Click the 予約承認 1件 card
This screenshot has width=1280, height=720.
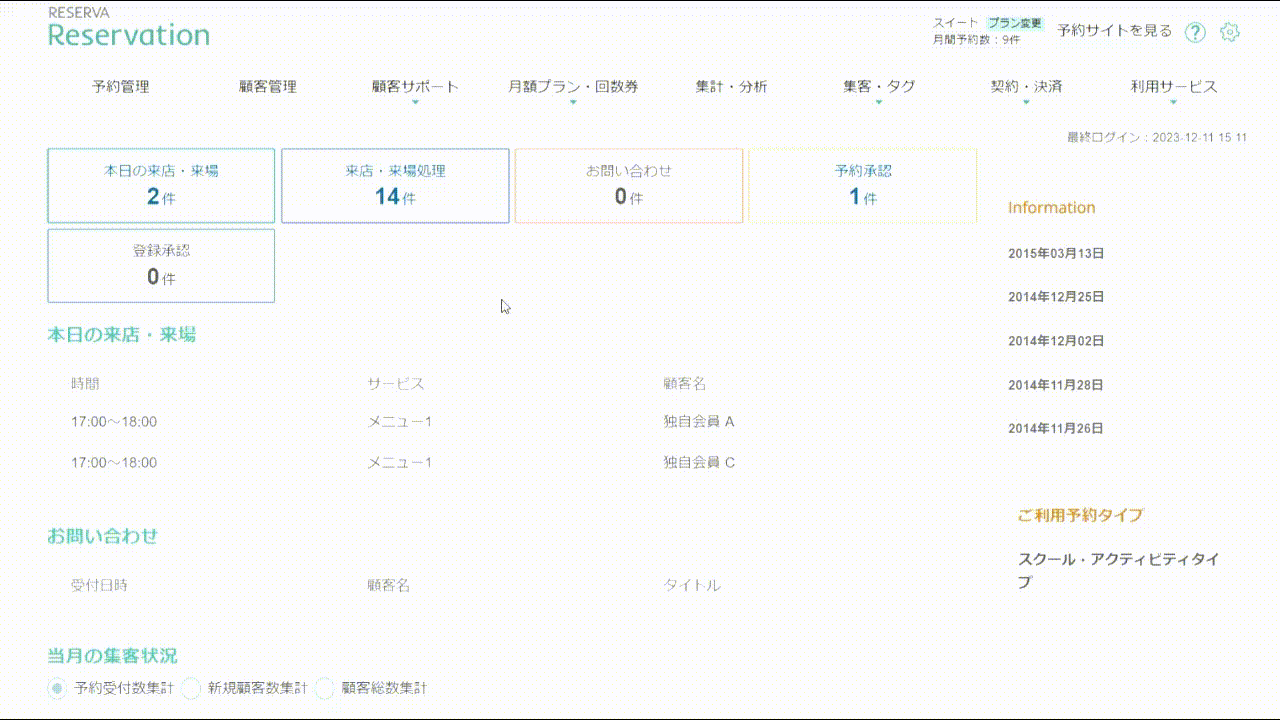pos(862,186)
